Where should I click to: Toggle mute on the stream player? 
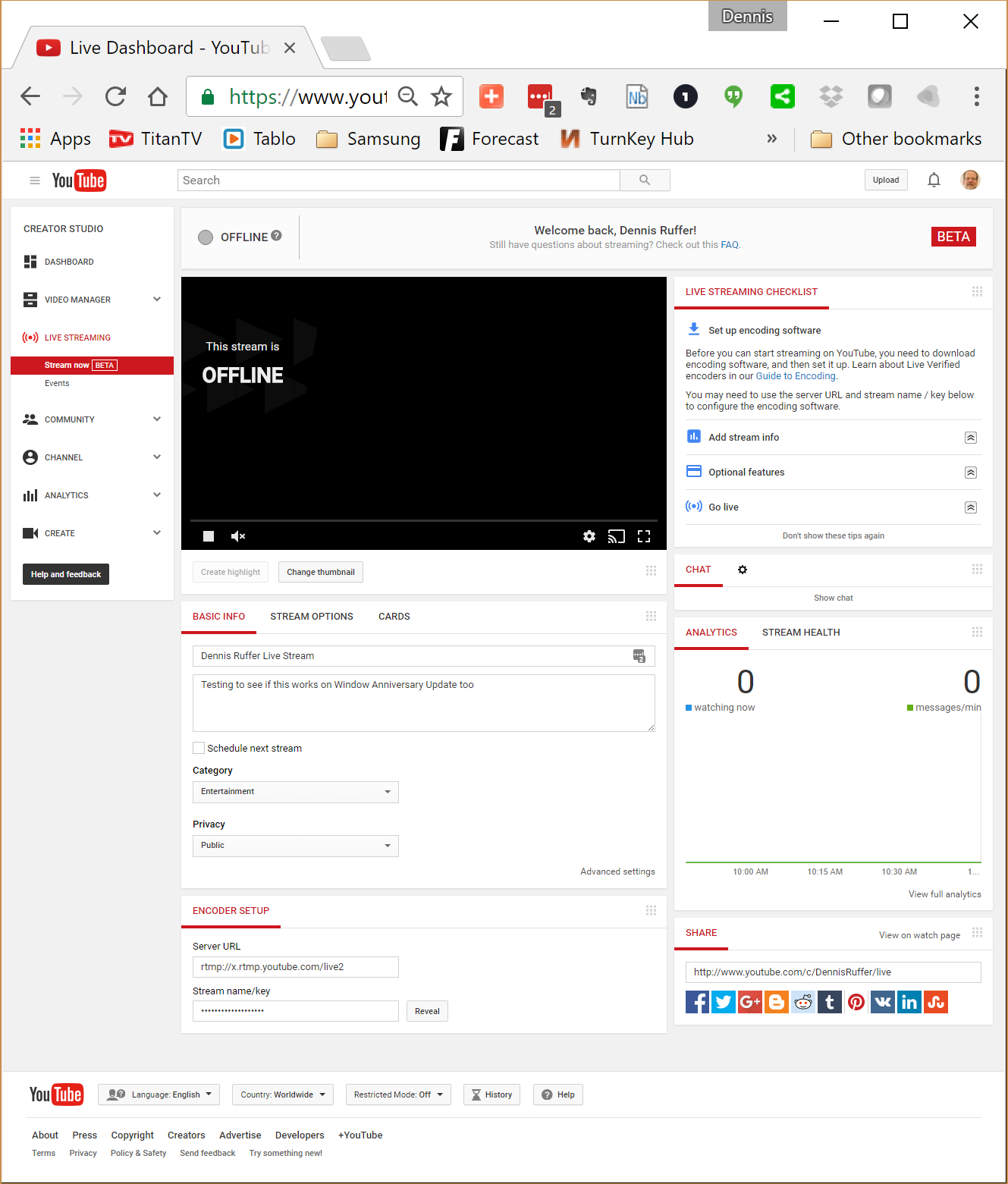(238, 536)
